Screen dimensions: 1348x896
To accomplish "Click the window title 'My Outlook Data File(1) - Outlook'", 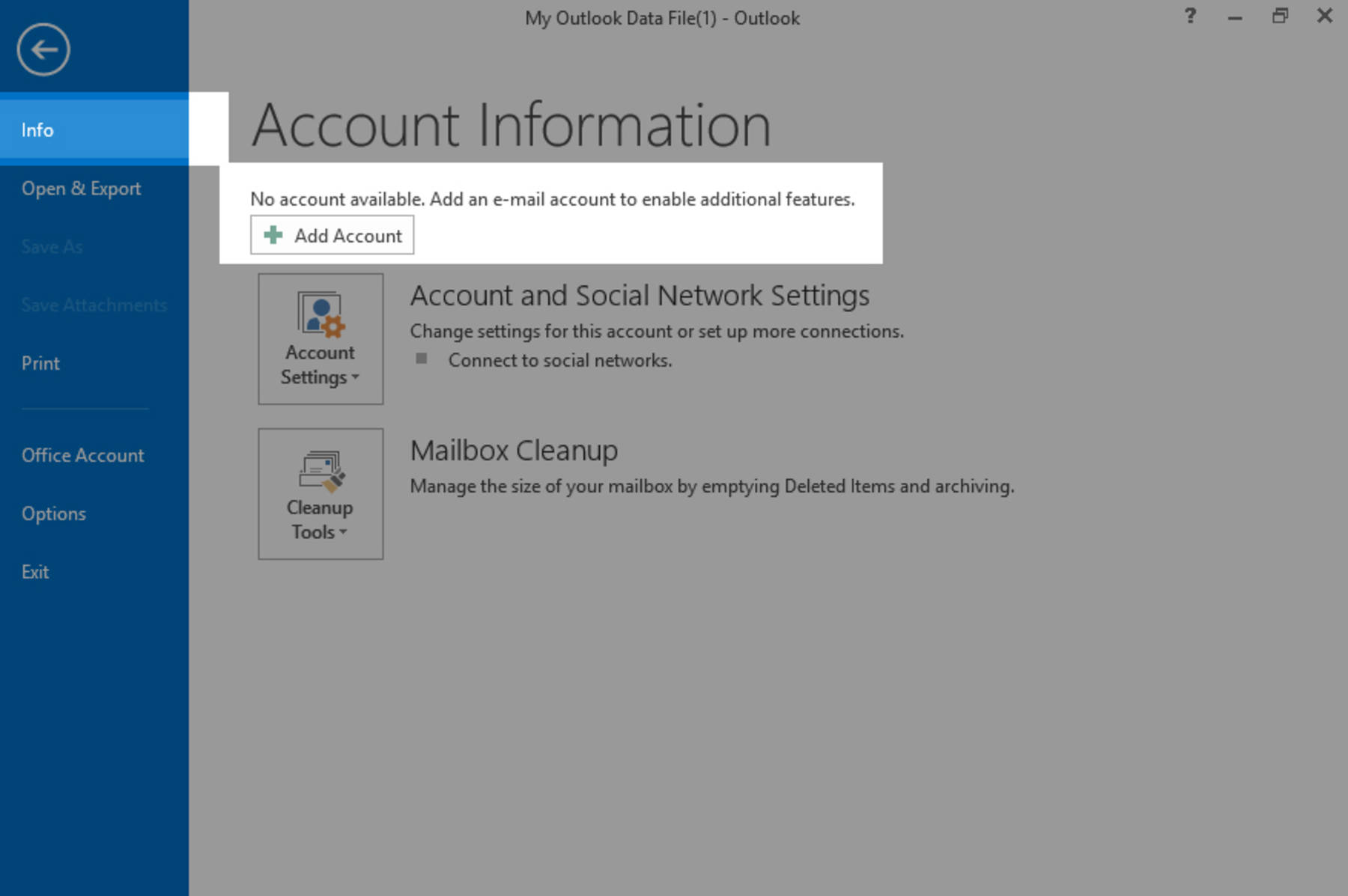I will tap(662, 18).
